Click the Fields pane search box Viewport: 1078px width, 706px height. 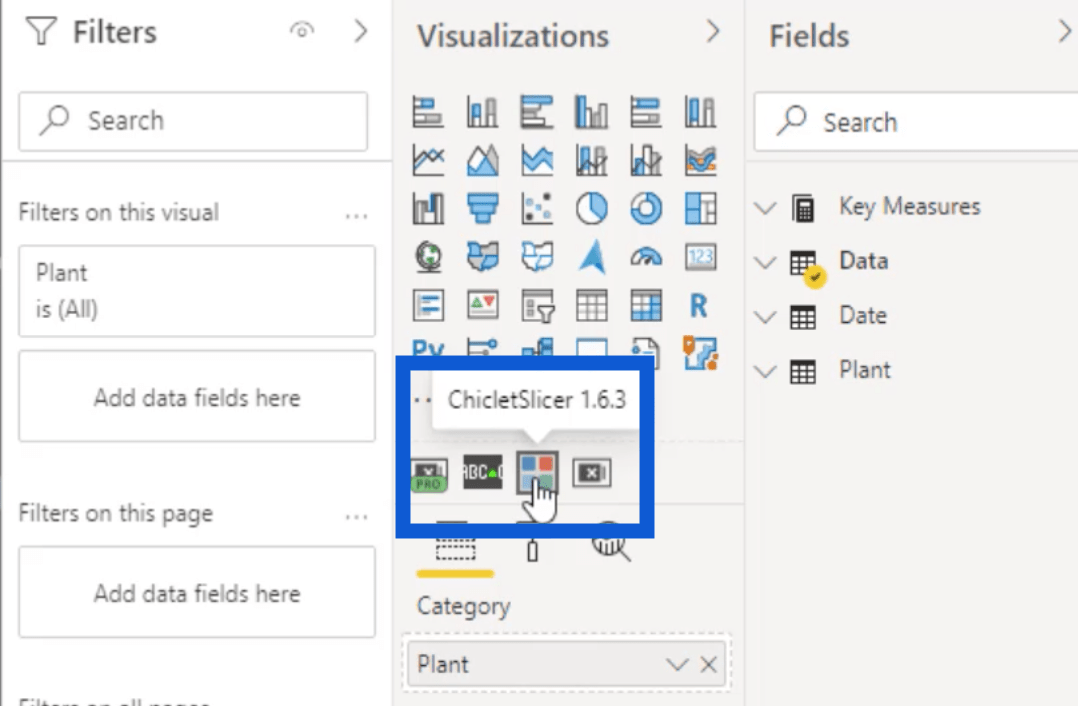[916, 122]
